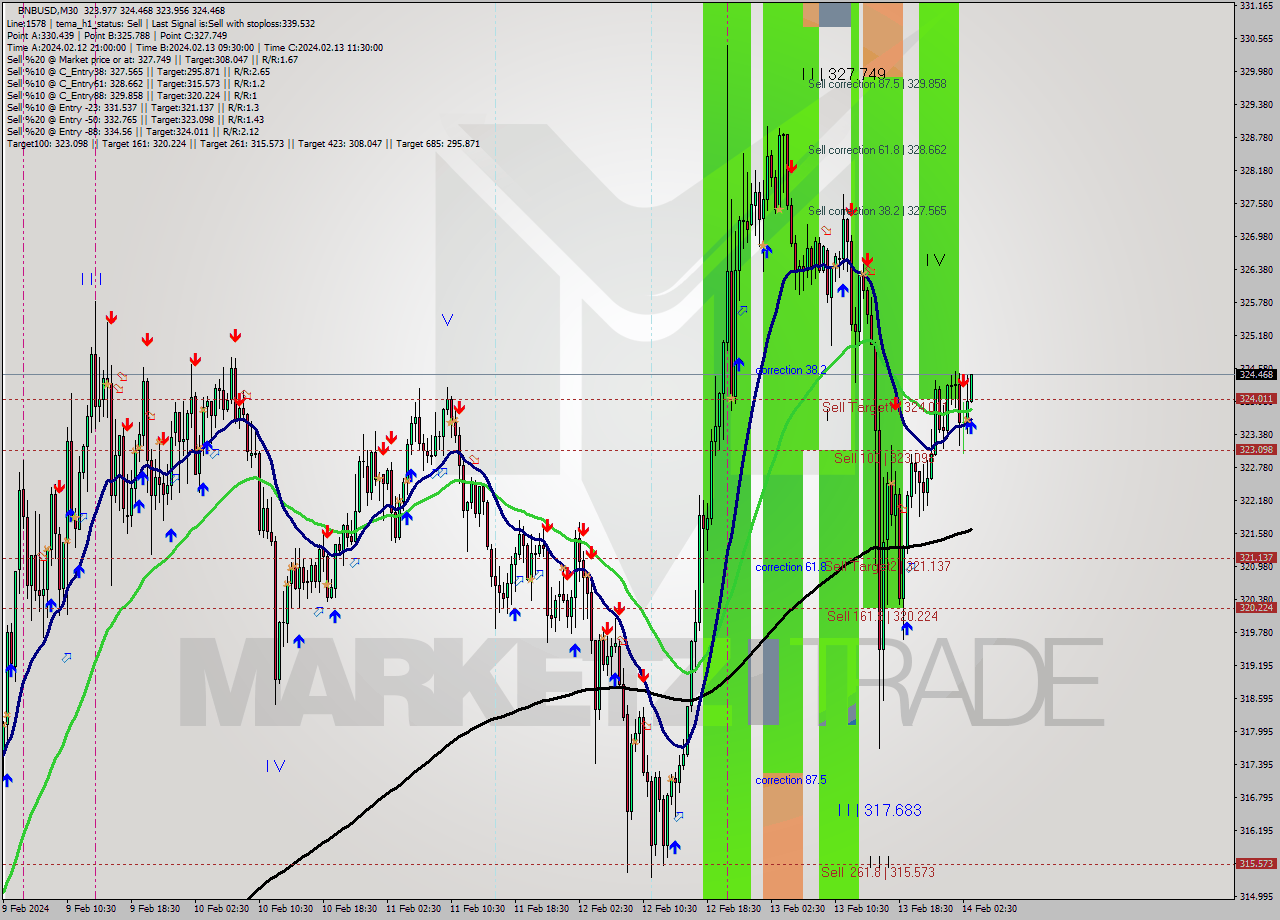Click the '11 Feb 02:30' time label

click(413, 909)
